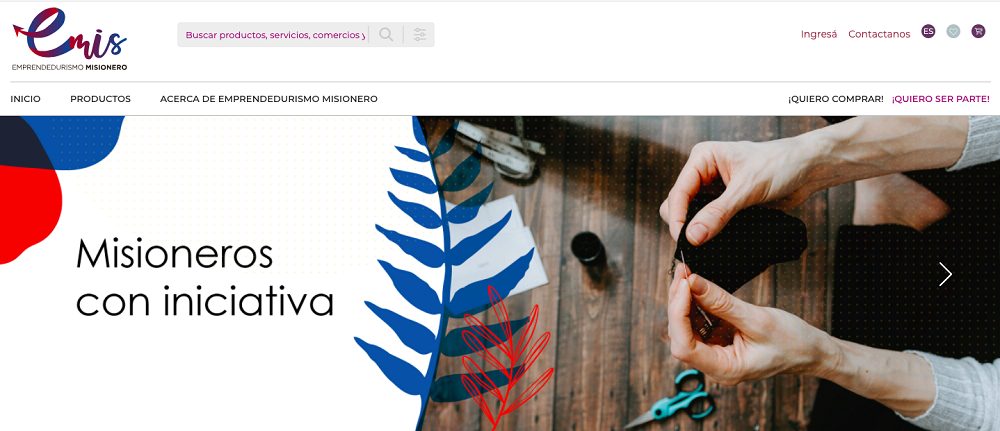Image resolution: width=1000 pixels, height=431 pixels.
Task: Click the ¡QUIERO COMPRAR! link
Action: pyautogui.click(x=835, y=99)
